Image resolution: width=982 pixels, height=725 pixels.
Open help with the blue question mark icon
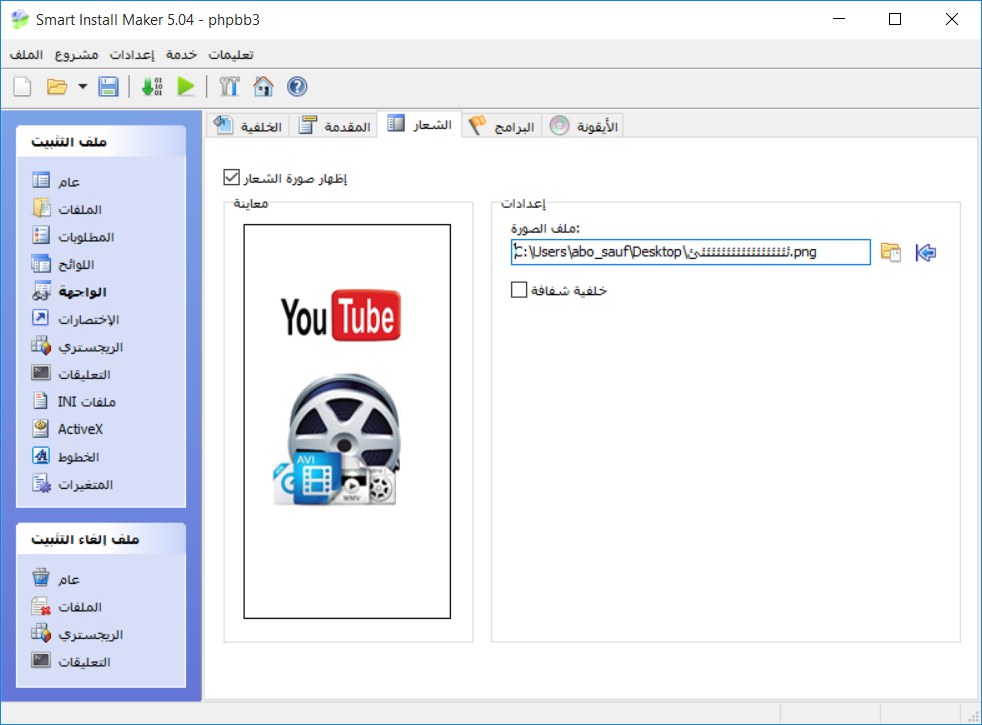click(x=297, y=86)
